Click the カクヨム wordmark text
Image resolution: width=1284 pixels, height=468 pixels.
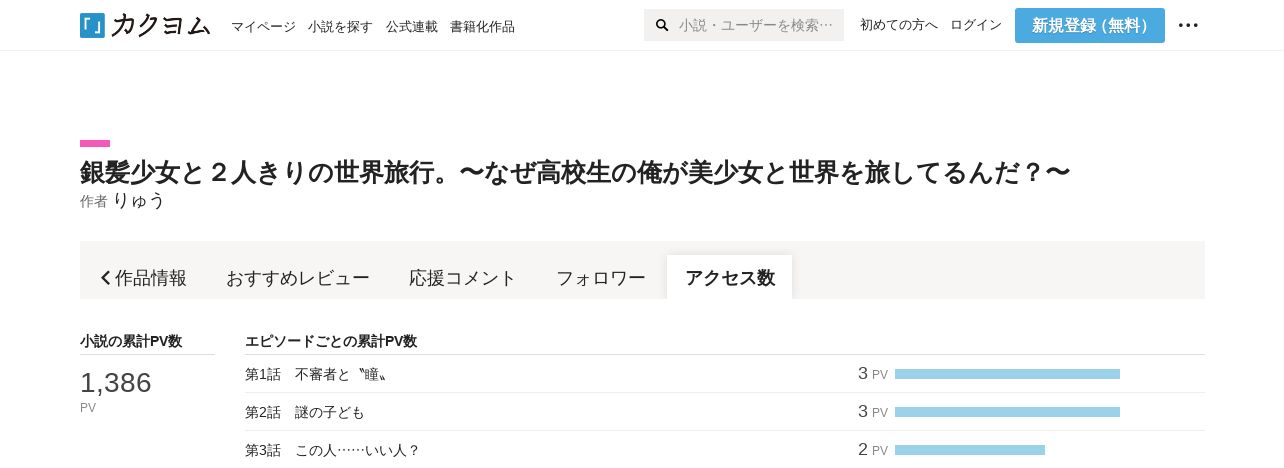tap(160, 25)
